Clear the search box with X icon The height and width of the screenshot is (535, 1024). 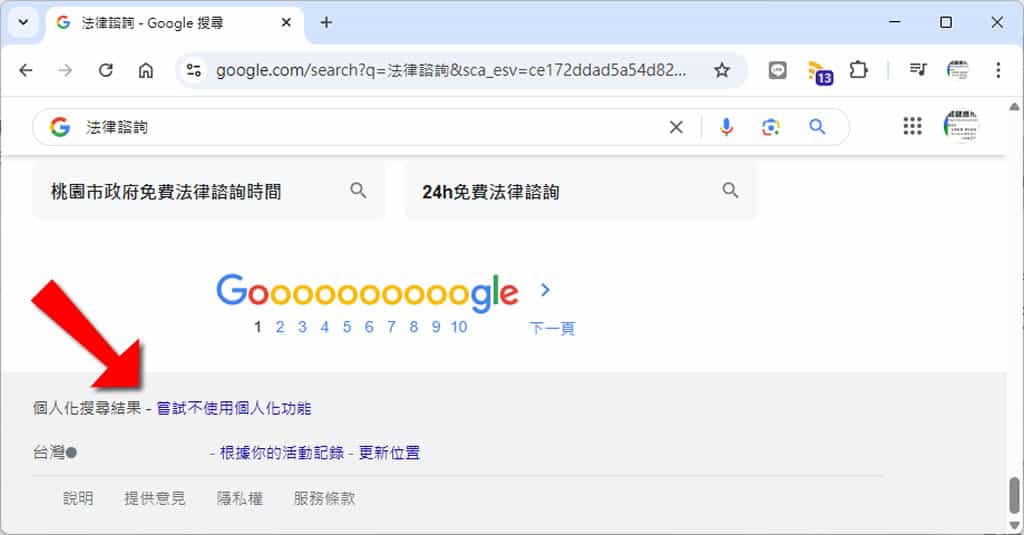(x=677, y=127)
